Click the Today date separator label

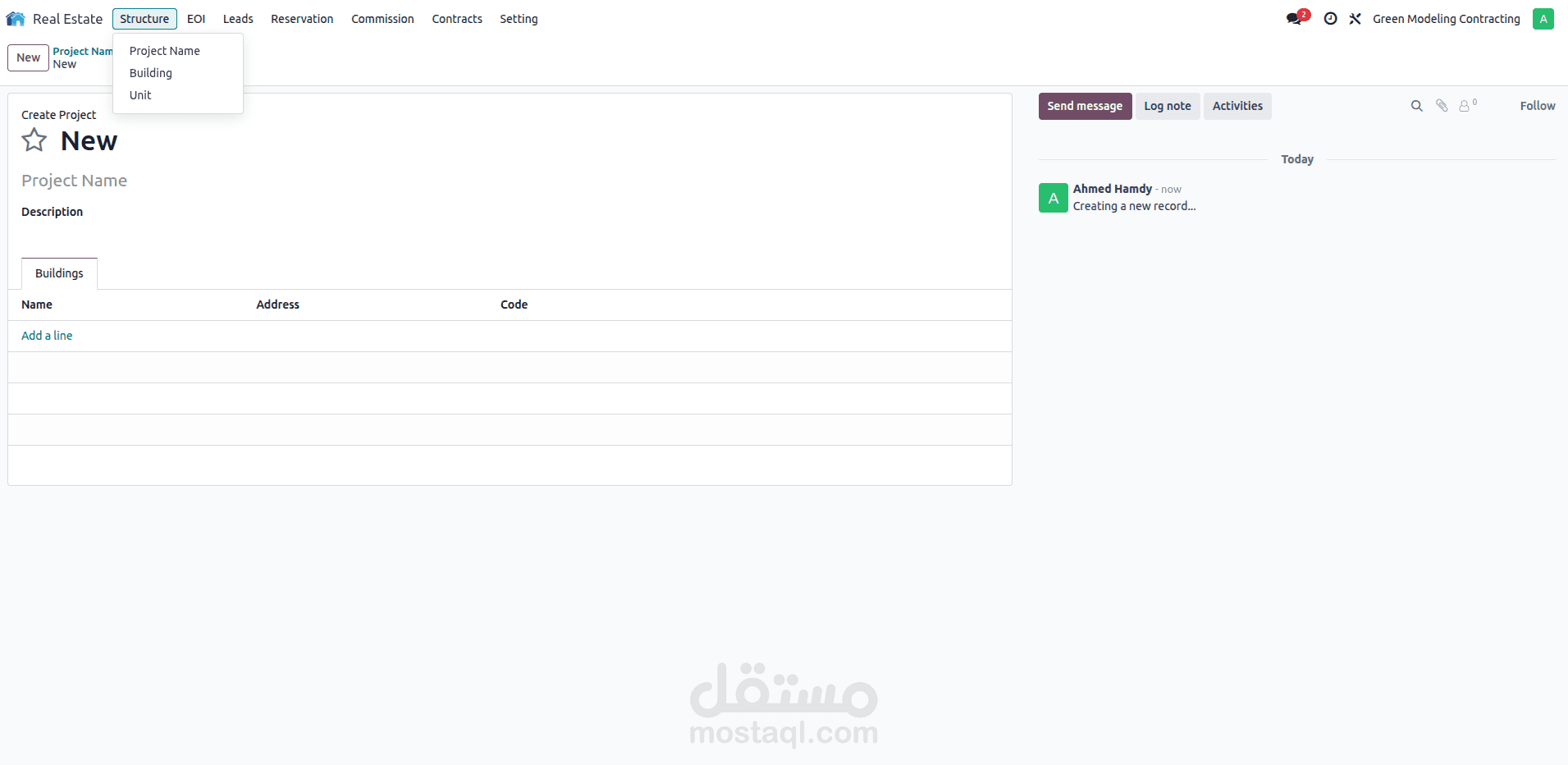[x=1297, y=159]
